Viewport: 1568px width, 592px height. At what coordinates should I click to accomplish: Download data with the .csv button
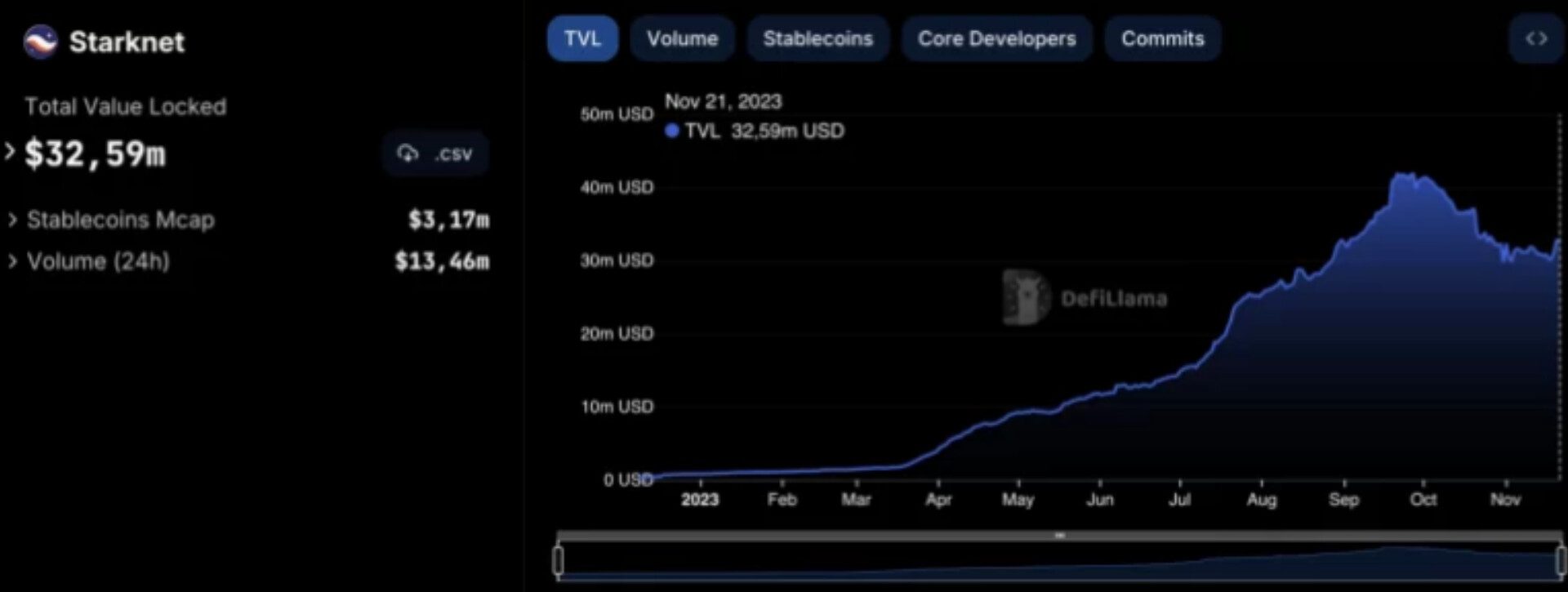[435, 154]
